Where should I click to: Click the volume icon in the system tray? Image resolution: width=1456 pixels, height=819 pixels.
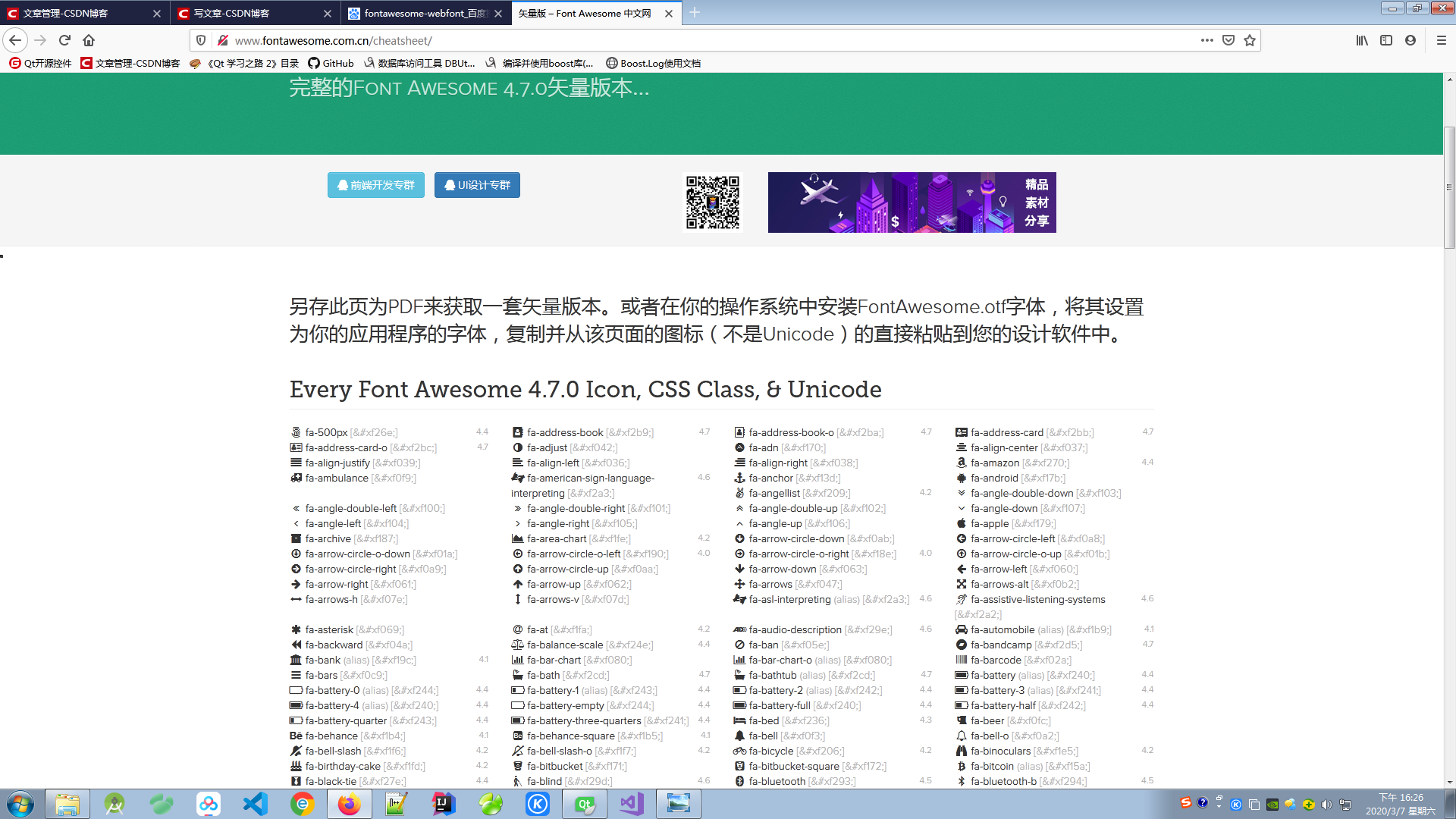click(1327, 804)
